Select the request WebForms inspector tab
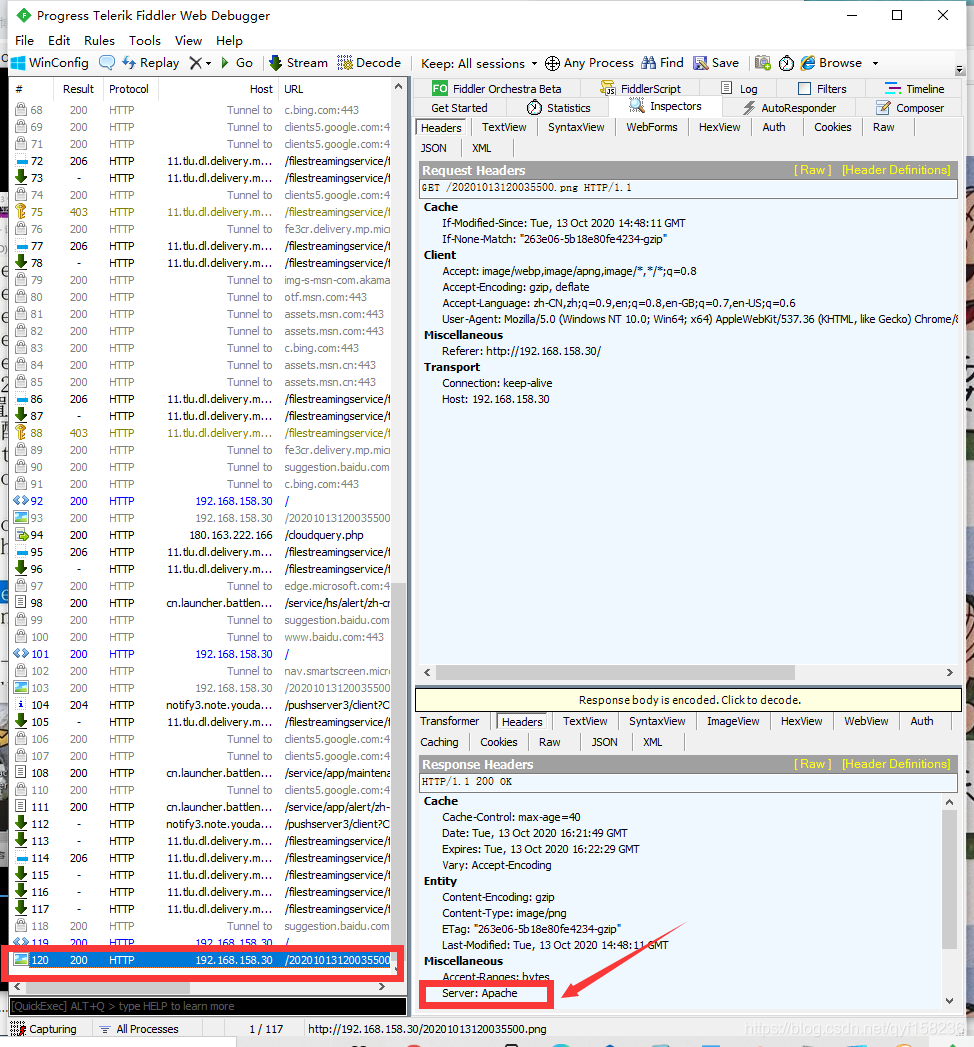 (x=652, y=127)
